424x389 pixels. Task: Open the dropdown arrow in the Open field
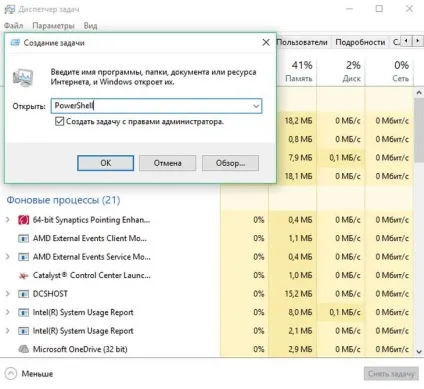(x=256, y=106)
